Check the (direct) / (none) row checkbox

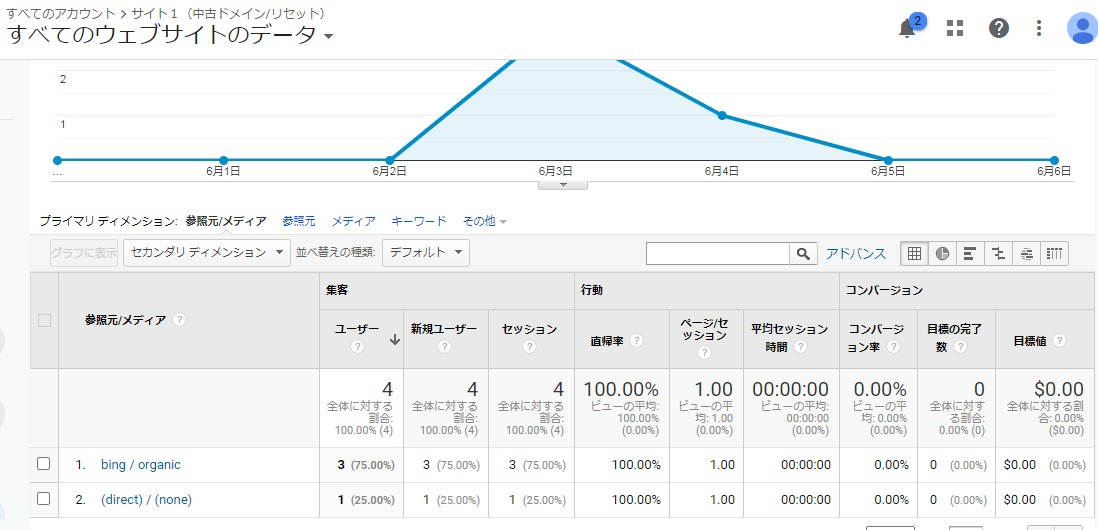point(43,499)
